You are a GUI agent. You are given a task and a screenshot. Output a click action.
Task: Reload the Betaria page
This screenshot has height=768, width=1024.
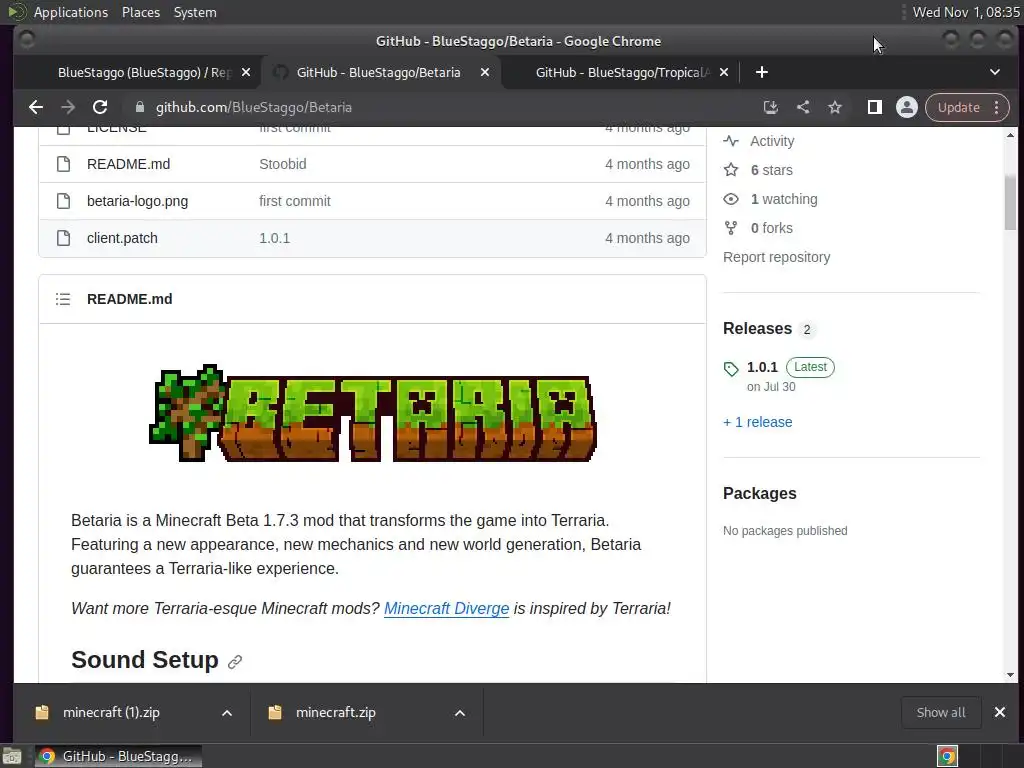coord(100,107)
